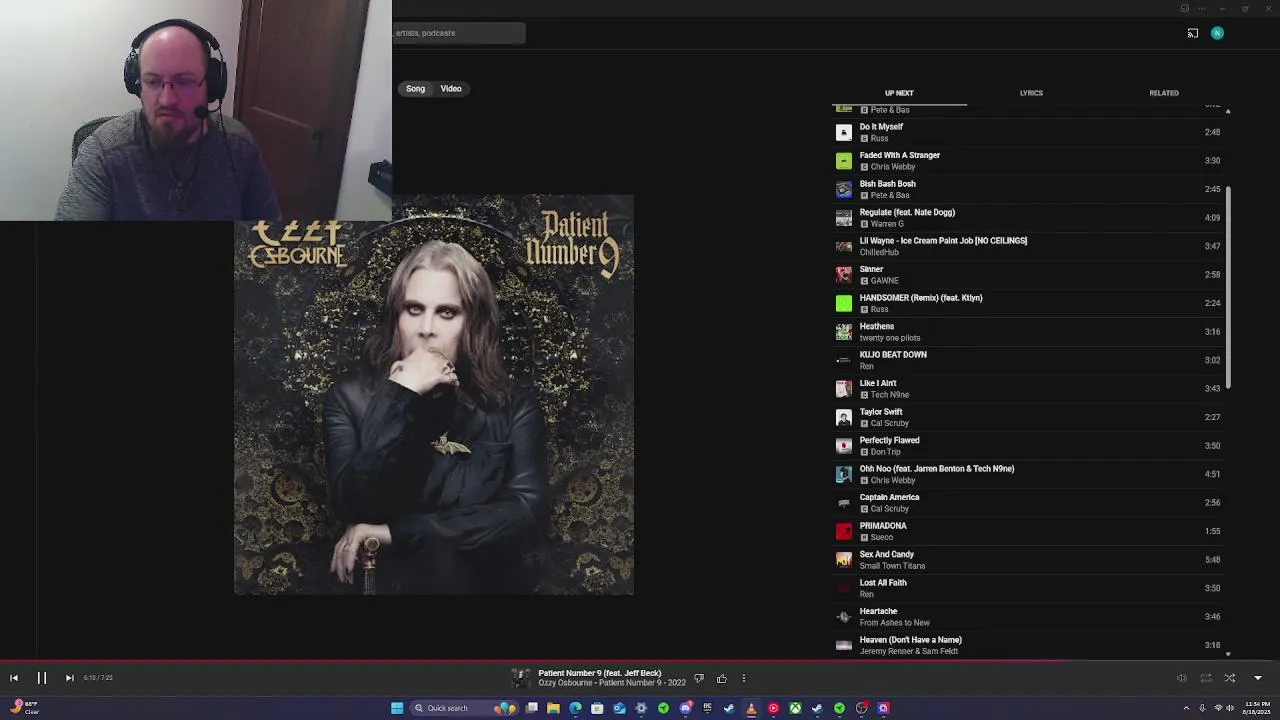Open File Explorer from the taskbar
This screenshot has width=1280, height=720.
553,708
